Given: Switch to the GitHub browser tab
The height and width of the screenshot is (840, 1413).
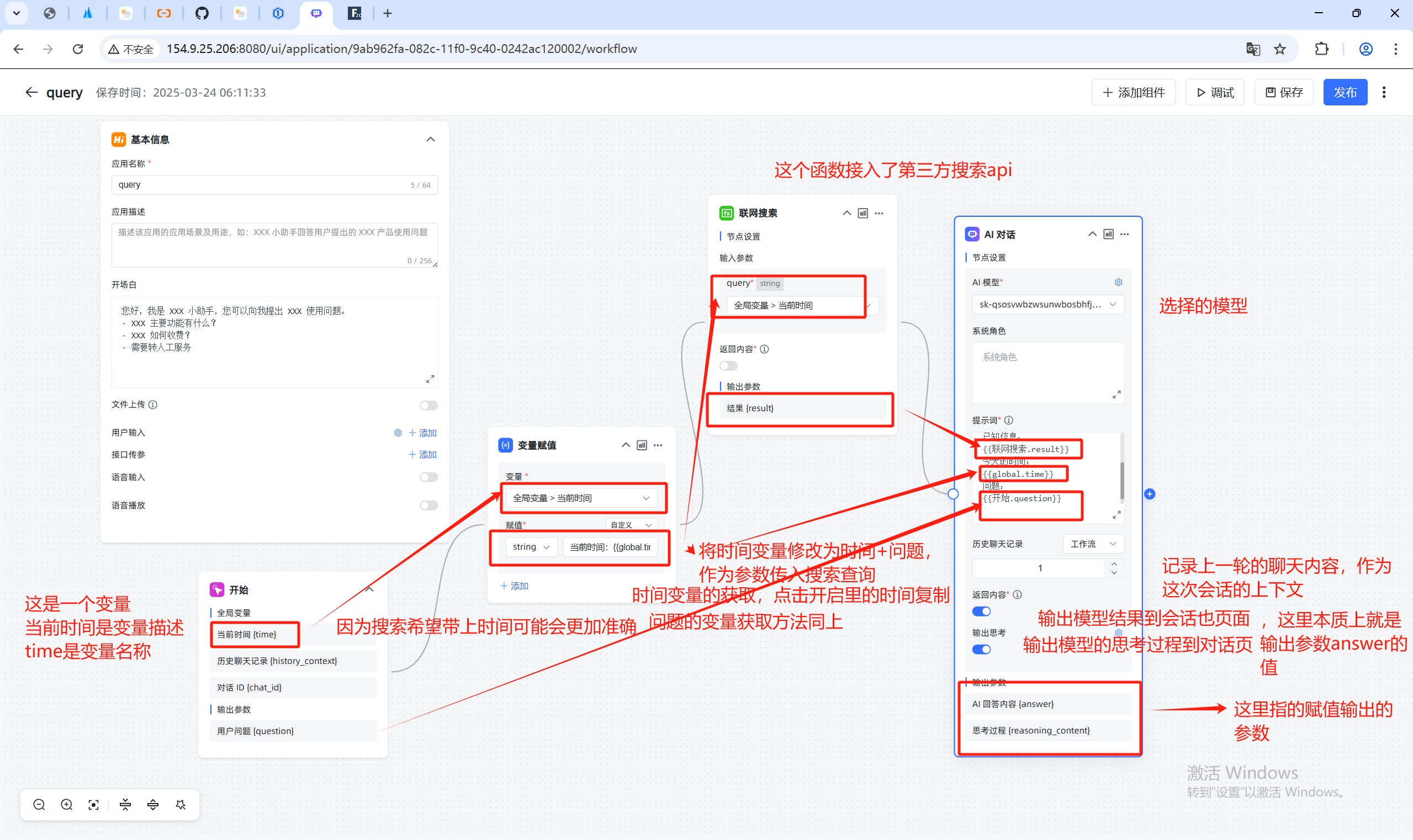Looking at the screenshot, I should pos(202,13).
